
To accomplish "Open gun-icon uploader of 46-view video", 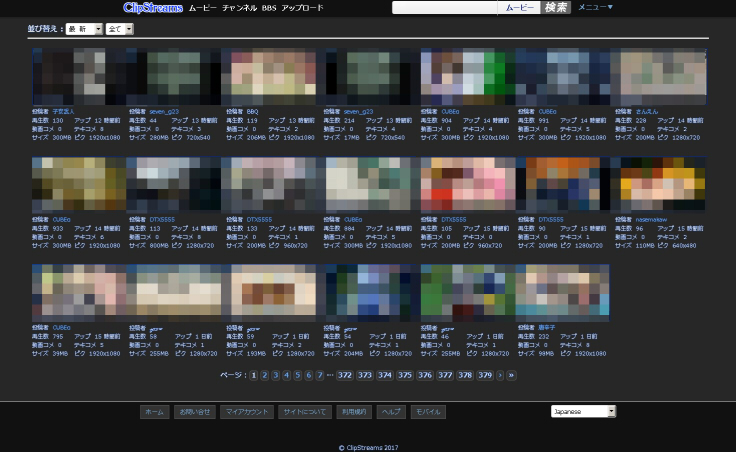I will [447, 329].
